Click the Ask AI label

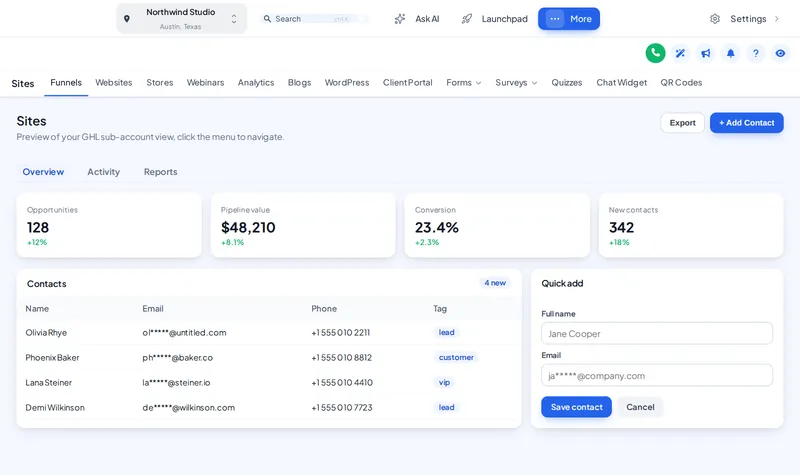pos(427,19)
